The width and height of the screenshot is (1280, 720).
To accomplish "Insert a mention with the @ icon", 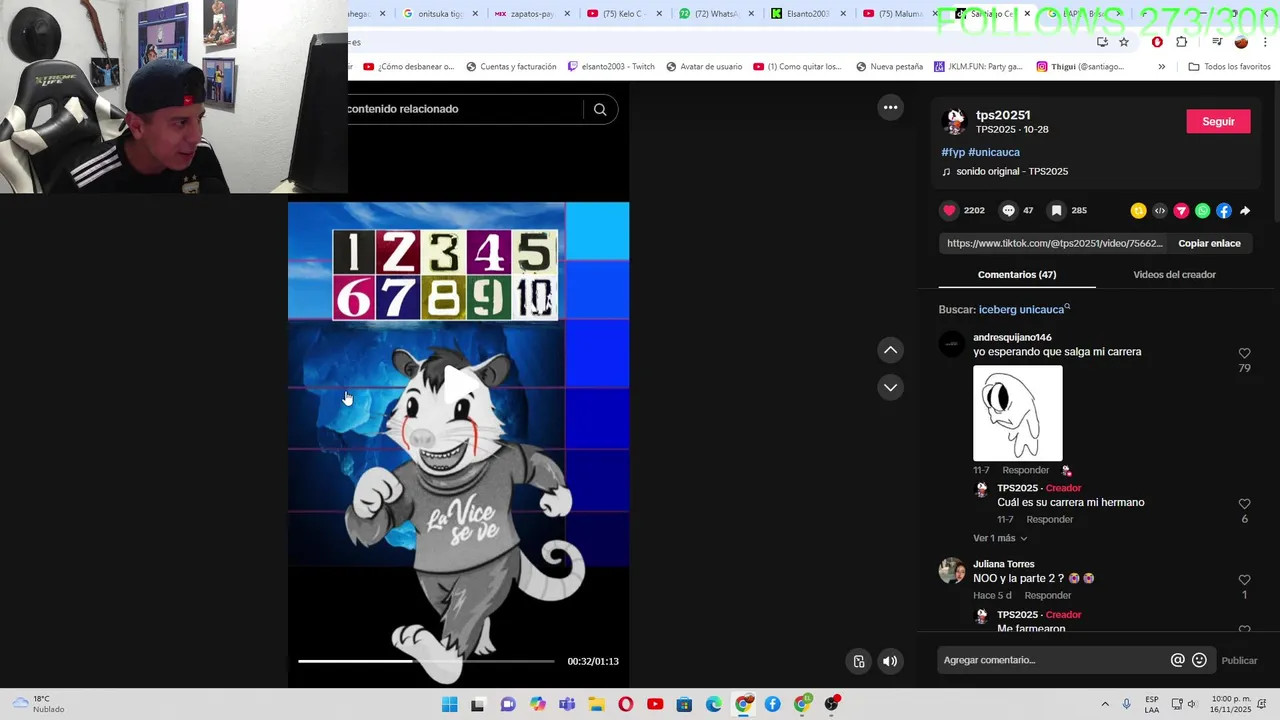I will [x=1178, y=660].
